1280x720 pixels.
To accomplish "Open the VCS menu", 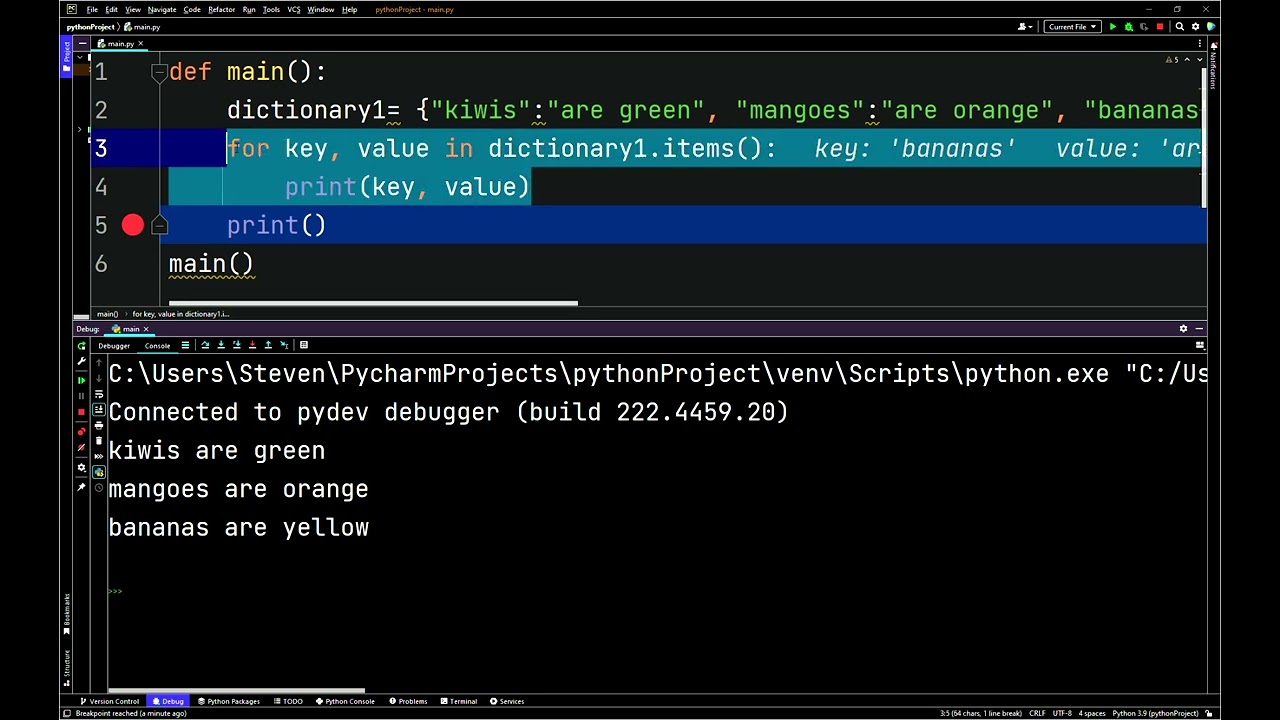I will 294,10.
